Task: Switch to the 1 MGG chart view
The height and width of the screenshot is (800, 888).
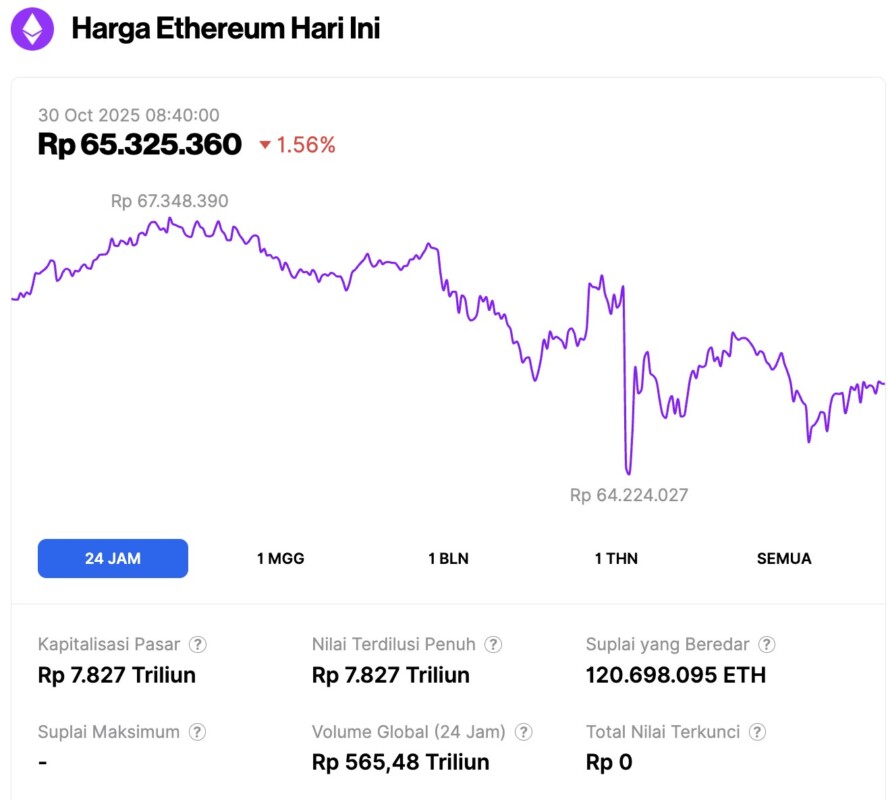Action: coord(280,558)
